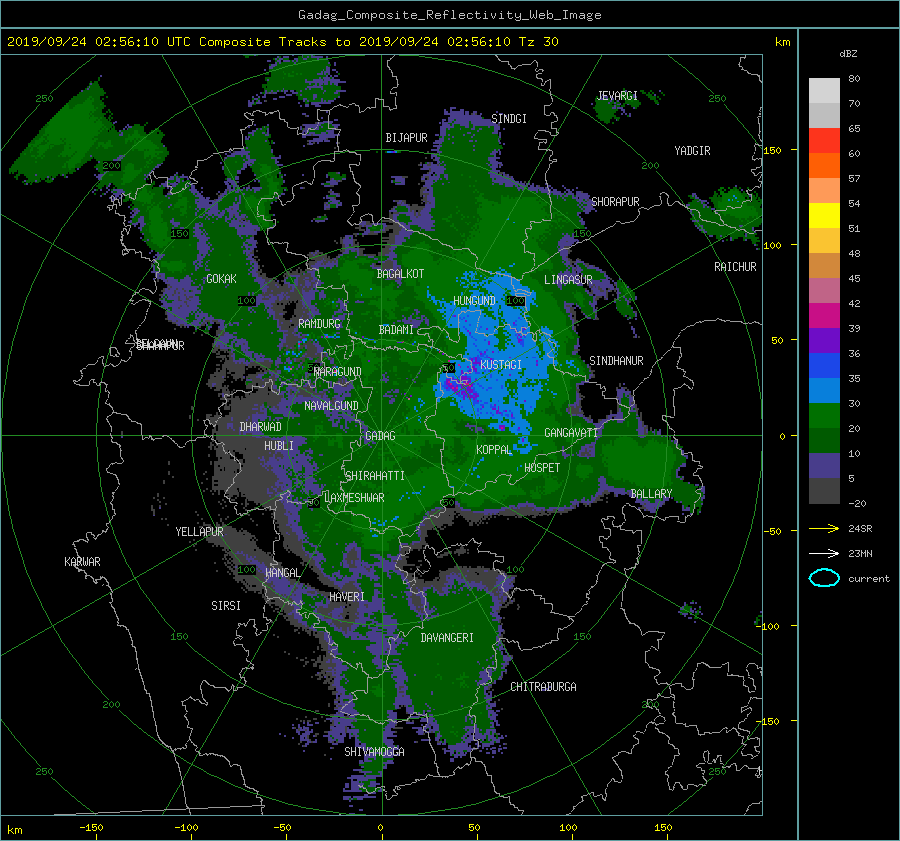Select the bright yellow 54 dBZ legend swatch
Screen dimensions: 900x841
point(824,215)
